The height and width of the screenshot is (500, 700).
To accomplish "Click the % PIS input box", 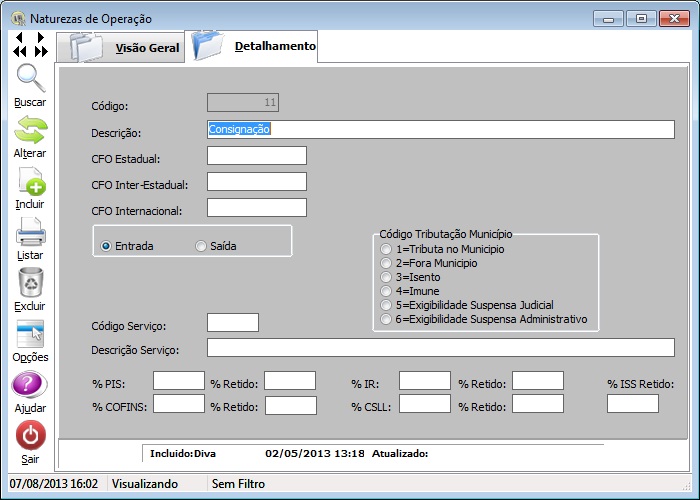I will click(178, 380).
